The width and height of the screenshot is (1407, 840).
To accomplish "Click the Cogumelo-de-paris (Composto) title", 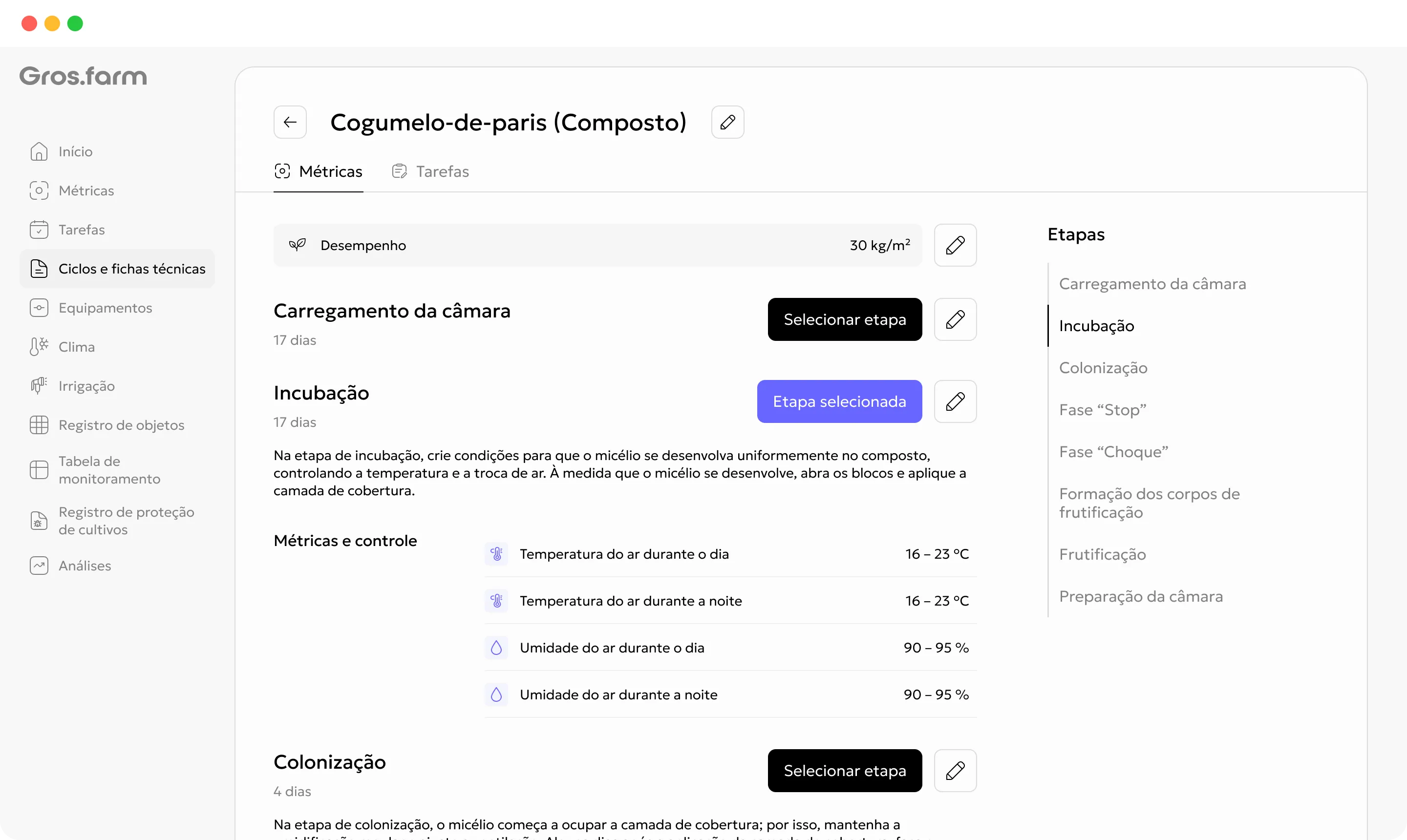I will (508, 122).
